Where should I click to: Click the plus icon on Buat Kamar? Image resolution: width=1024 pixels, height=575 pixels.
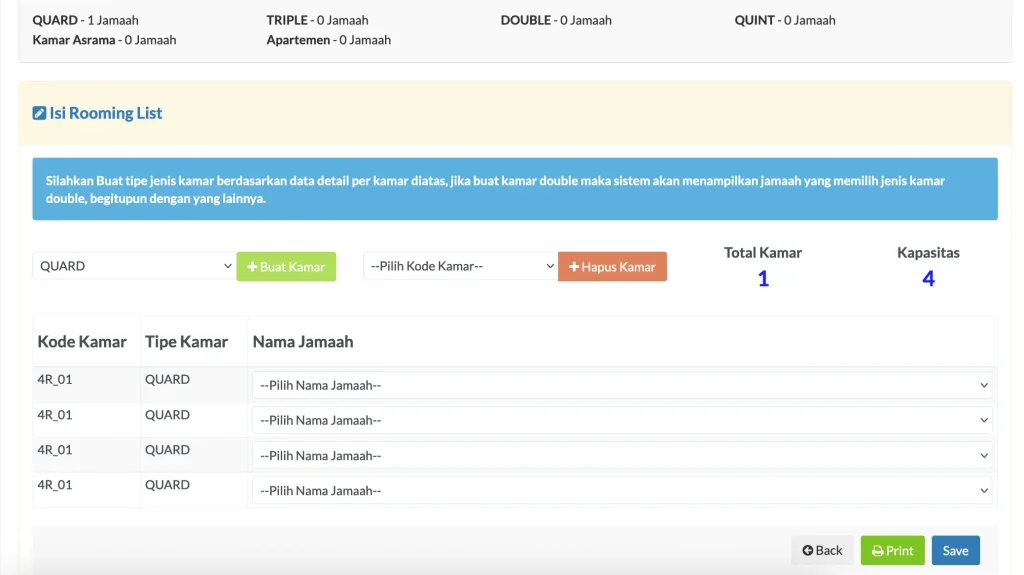[x=253, y=267]
